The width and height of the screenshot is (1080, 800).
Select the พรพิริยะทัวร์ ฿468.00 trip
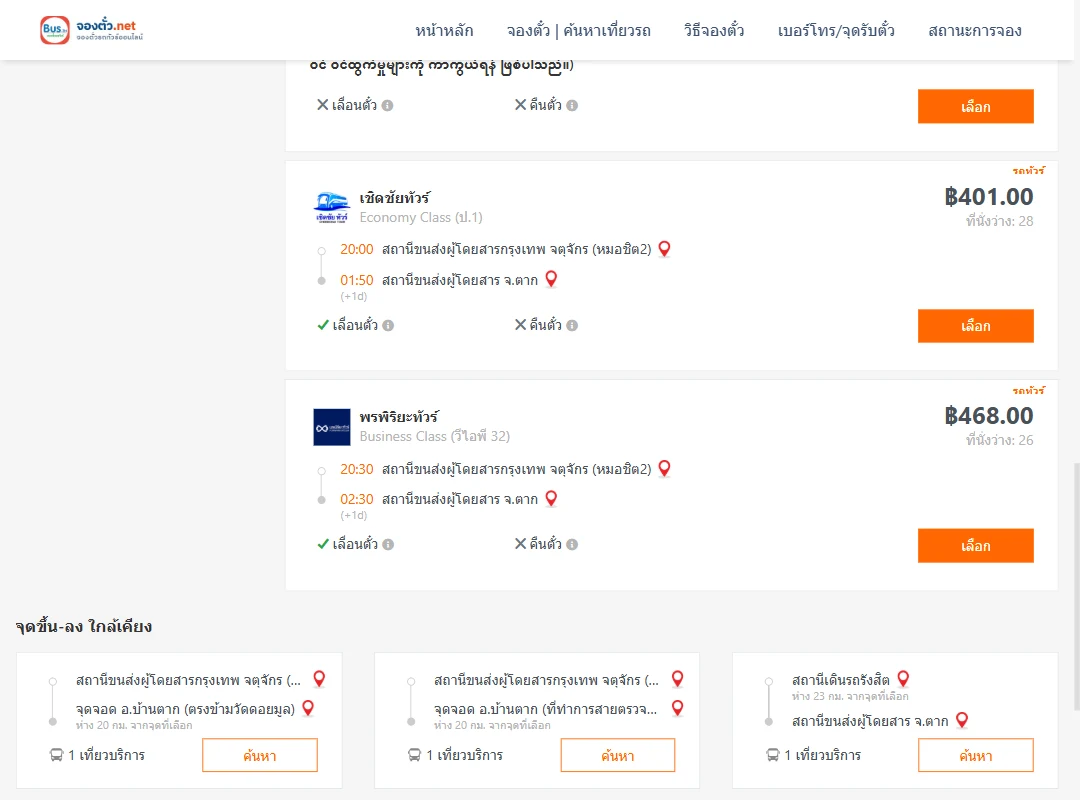(975, 545)
